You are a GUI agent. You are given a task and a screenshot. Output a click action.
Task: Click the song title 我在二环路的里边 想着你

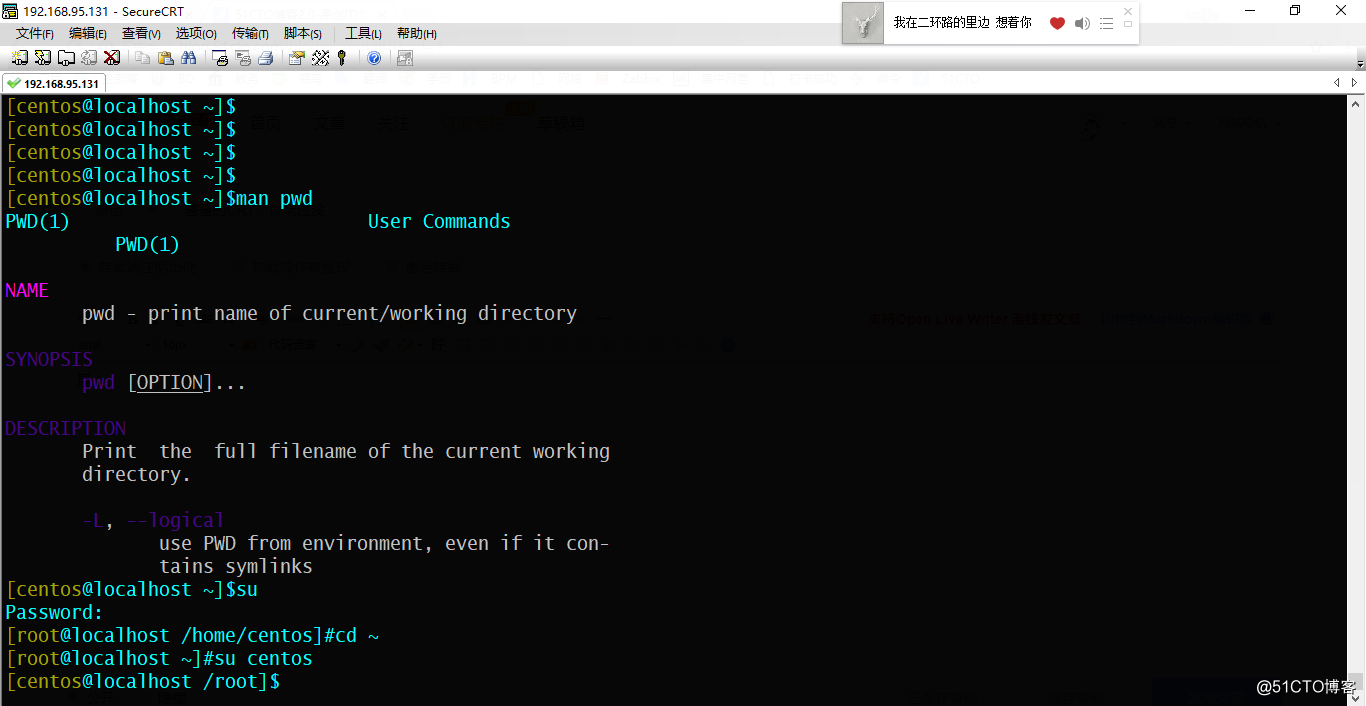tap(962, 22)
